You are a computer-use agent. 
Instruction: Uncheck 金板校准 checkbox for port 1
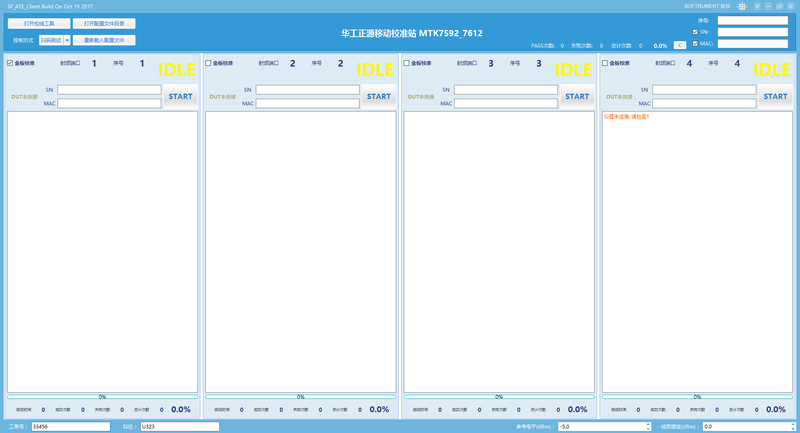(x=10, y=63)
